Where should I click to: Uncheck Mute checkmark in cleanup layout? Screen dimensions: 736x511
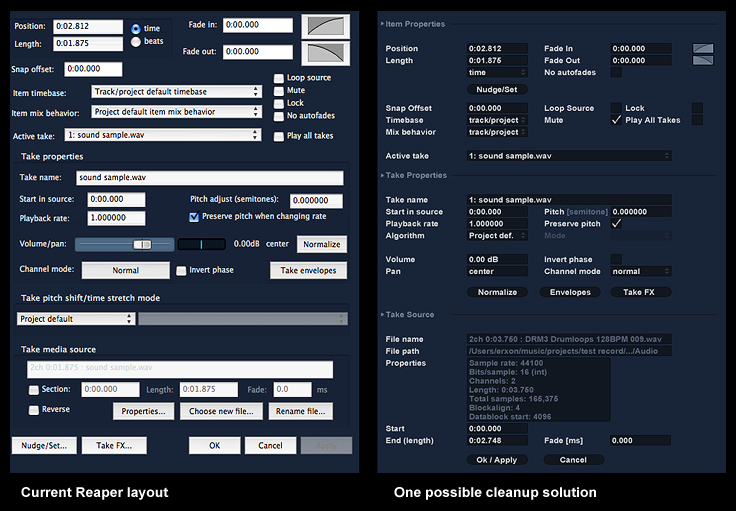click(x=616, y=120)
